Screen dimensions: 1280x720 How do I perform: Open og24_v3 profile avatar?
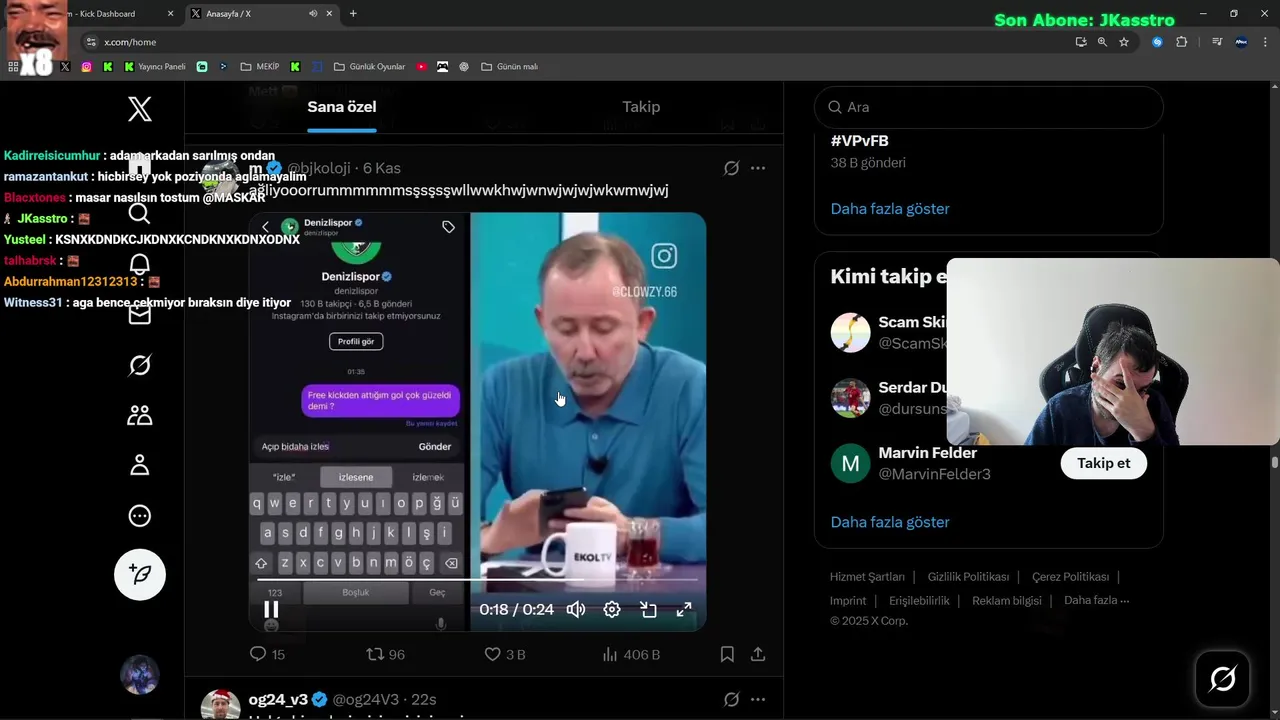[x=220, y=704]
